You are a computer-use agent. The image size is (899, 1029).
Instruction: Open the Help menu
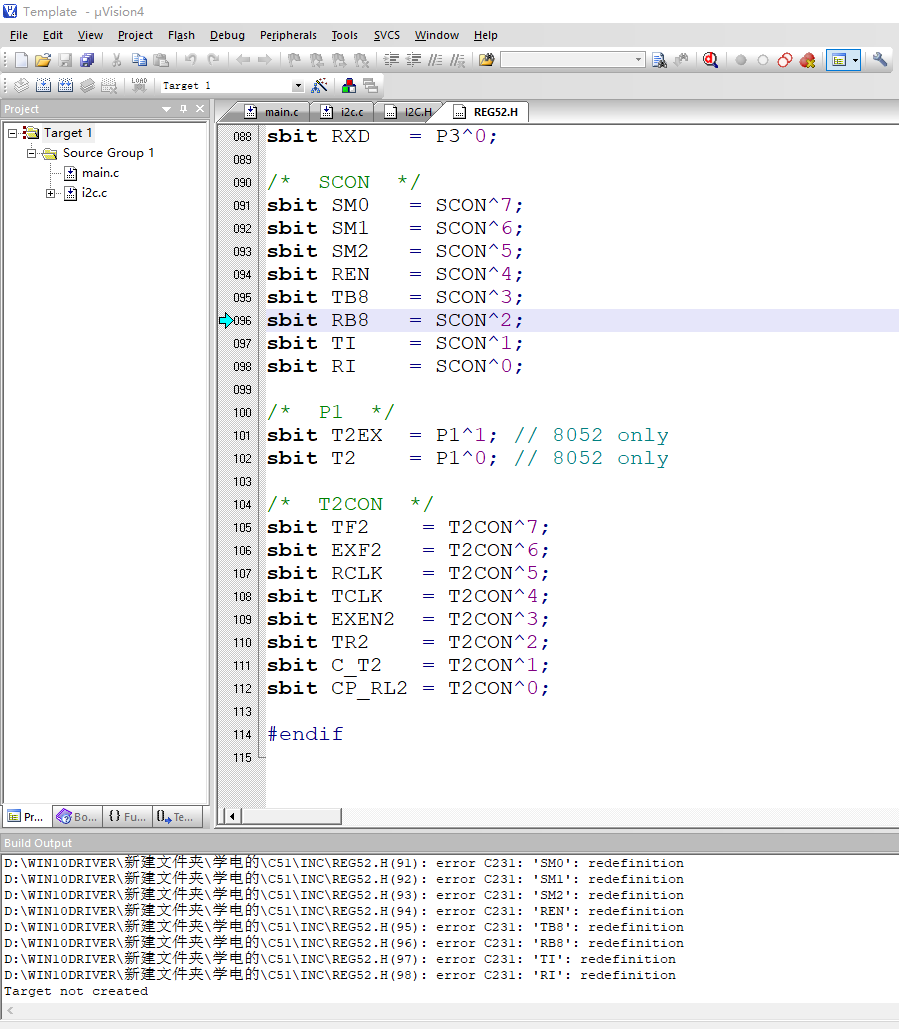486,35
